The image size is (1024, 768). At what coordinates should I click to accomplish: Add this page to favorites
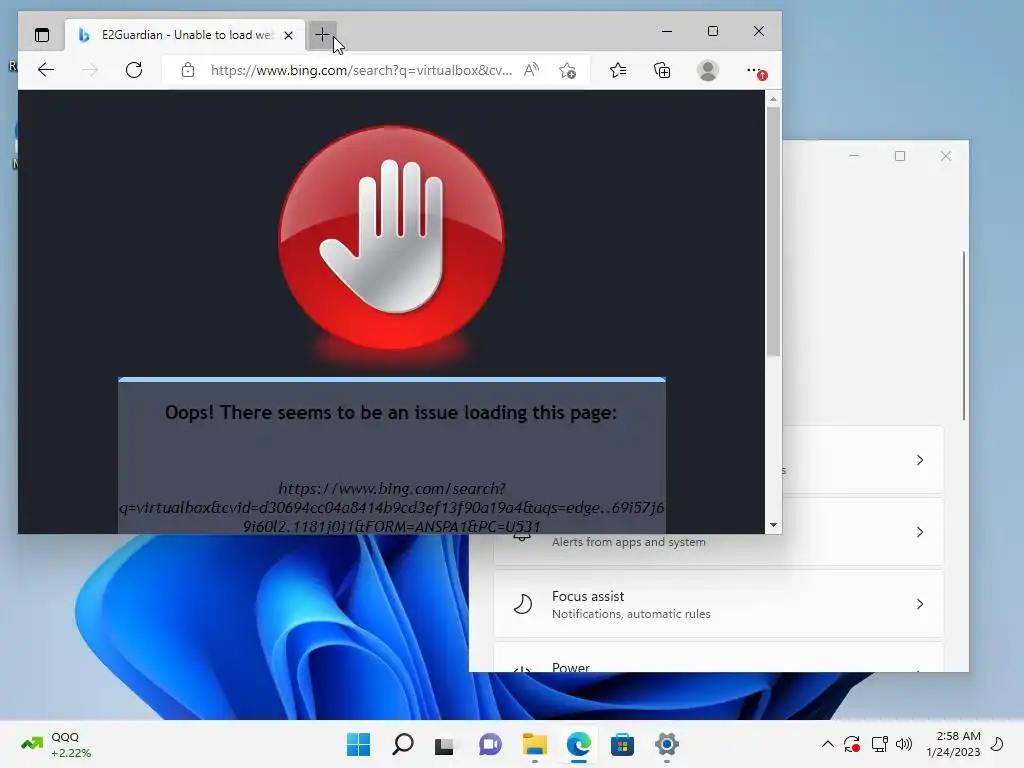(568, 70)
